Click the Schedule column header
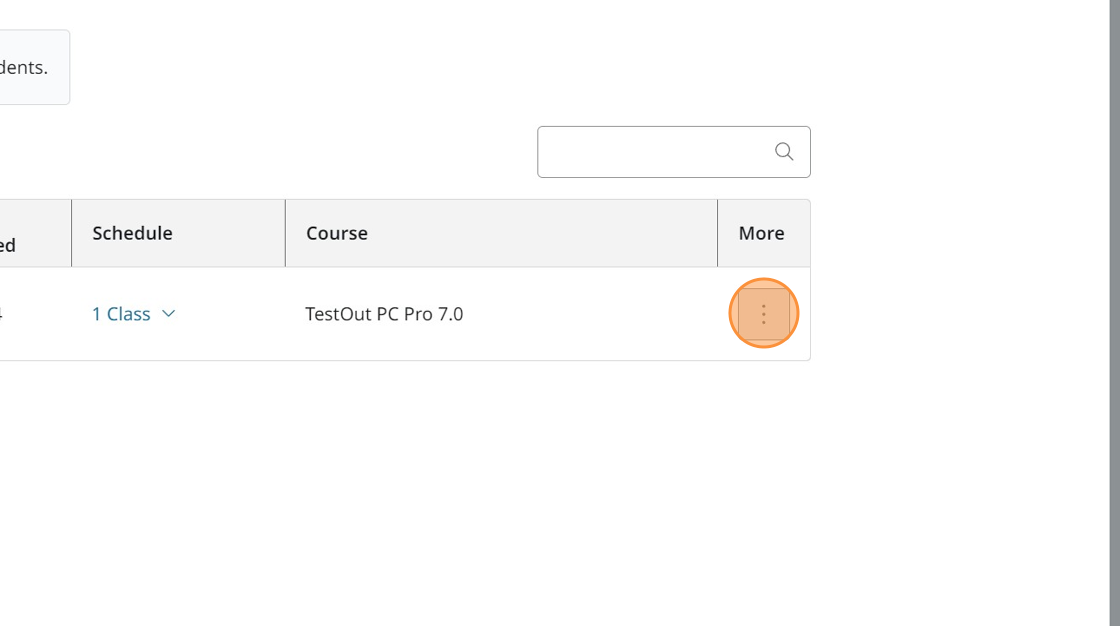The height and width of the screenshot is (626, 1120). (x=132, y=233)
